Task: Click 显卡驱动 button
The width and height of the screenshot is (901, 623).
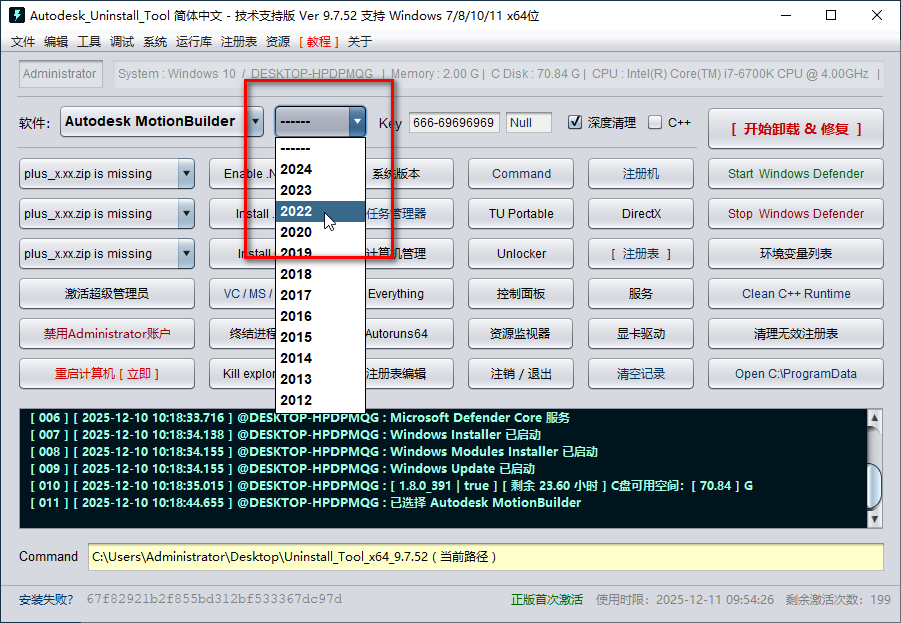Action: (x=641, y=333)
